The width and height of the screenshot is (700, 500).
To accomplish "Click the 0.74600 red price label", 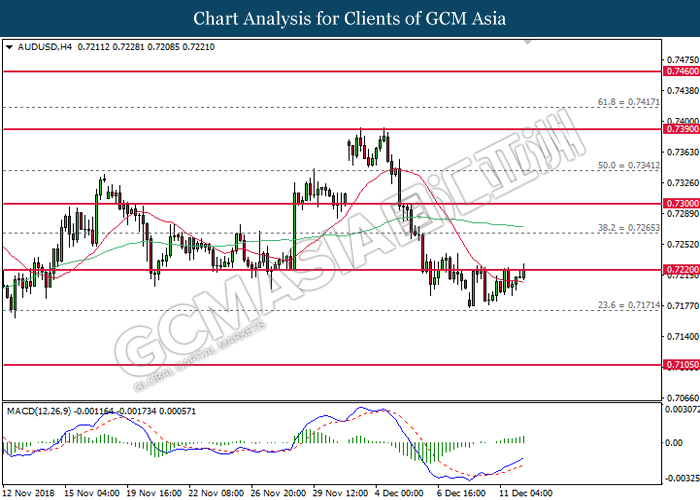I will (x=682, y=71).
